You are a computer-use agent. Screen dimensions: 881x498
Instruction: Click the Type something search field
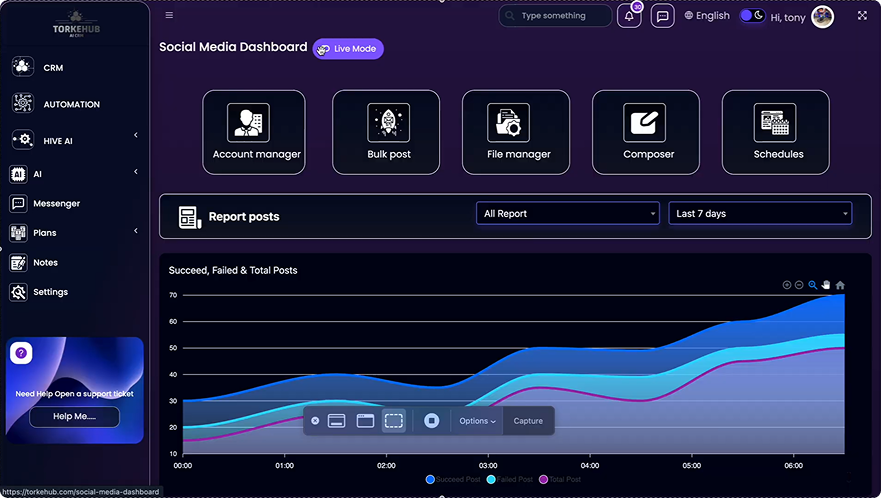coord(562,16)
